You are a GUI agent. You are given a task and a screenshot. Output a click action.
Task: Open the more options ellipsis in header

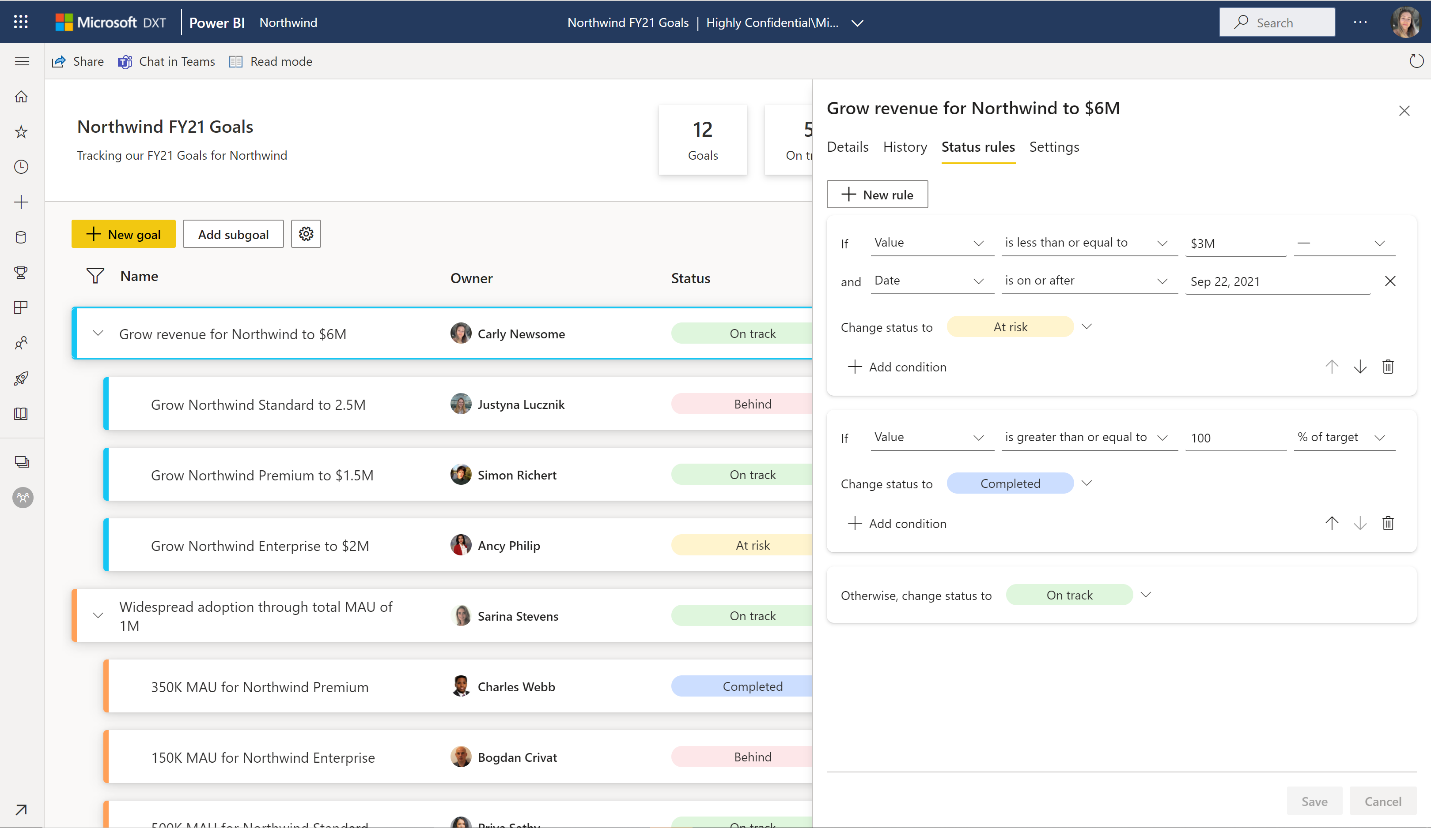coord(1360,22)
